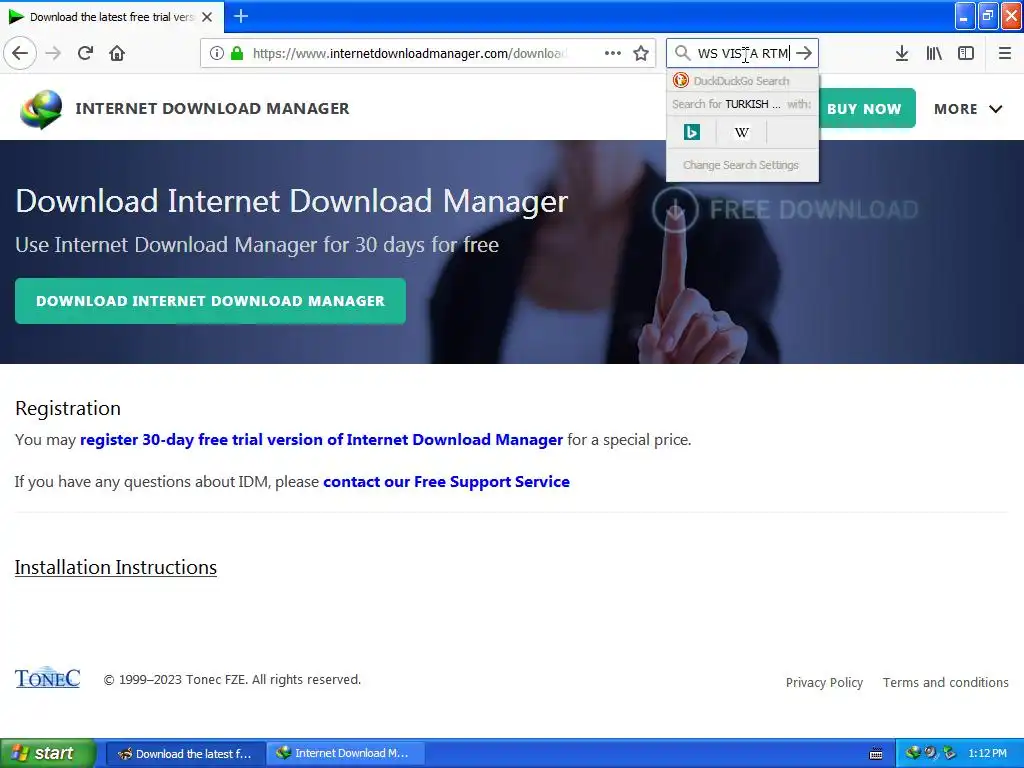Open the Firefox hamburger menu

(x=1005, y=53)
